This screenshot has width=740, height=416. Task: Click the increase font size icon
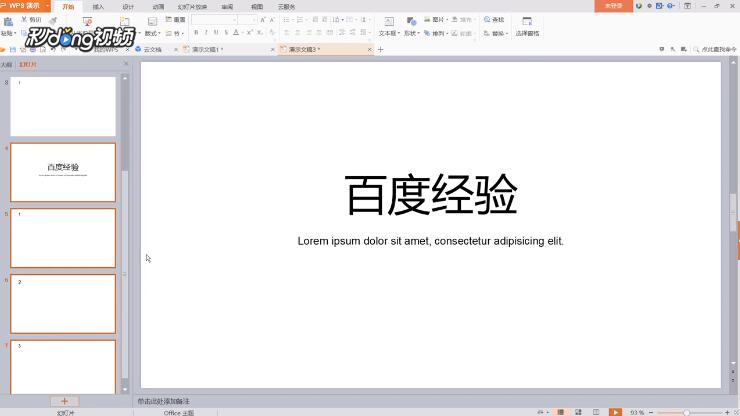(x=263, y=20)
